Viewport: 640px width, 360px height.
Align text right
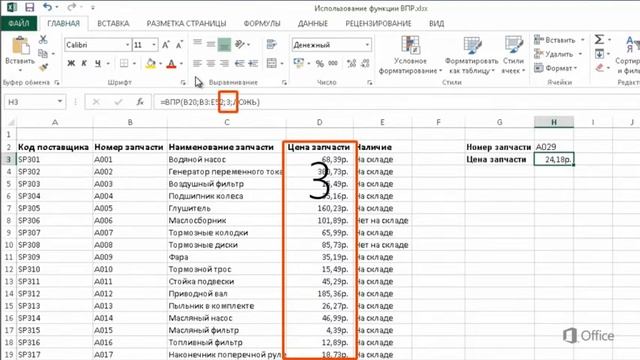click(x=224, y=63)
